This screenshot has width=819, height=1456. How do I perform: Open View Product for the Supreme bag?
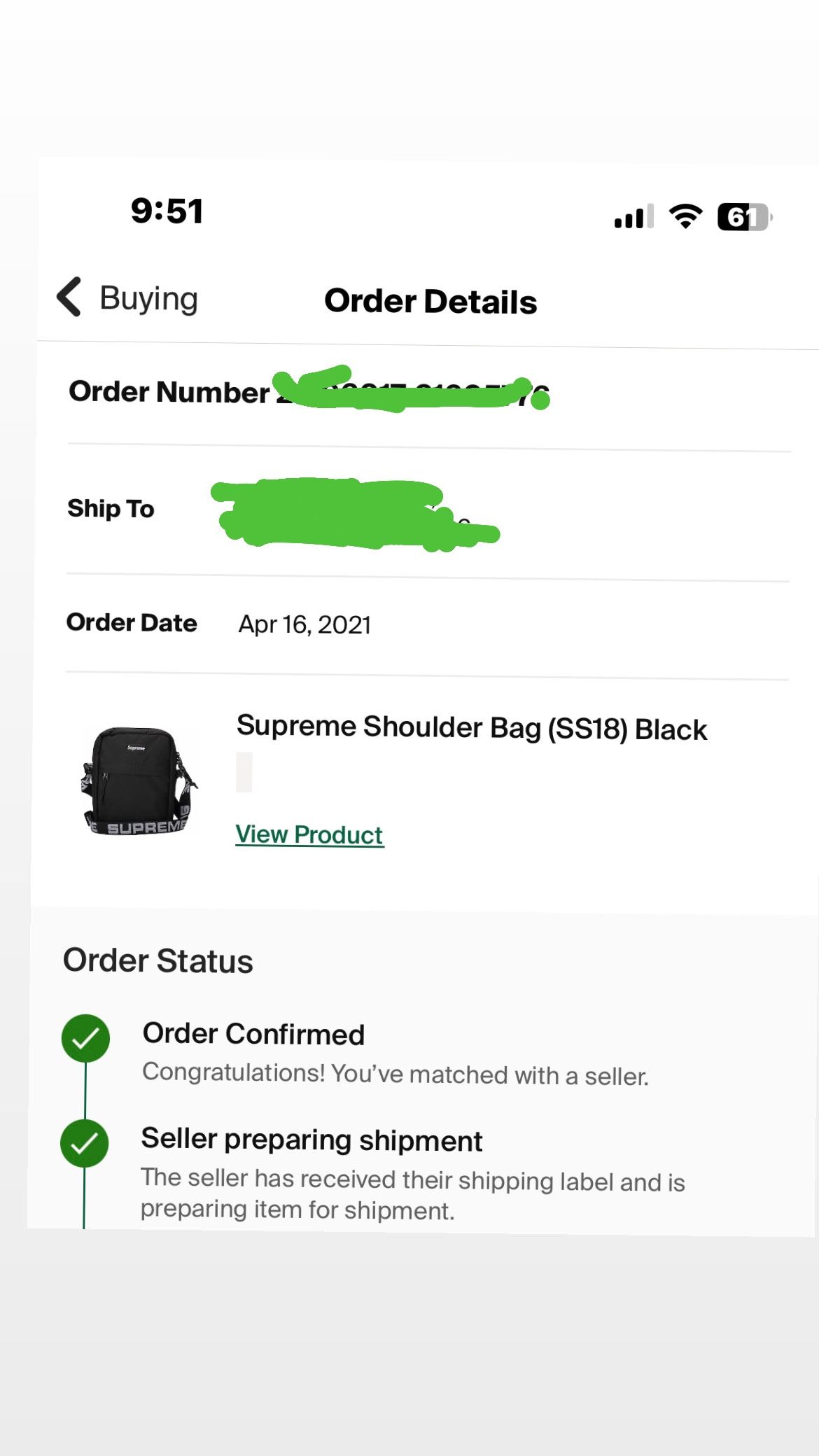(308, 834)
